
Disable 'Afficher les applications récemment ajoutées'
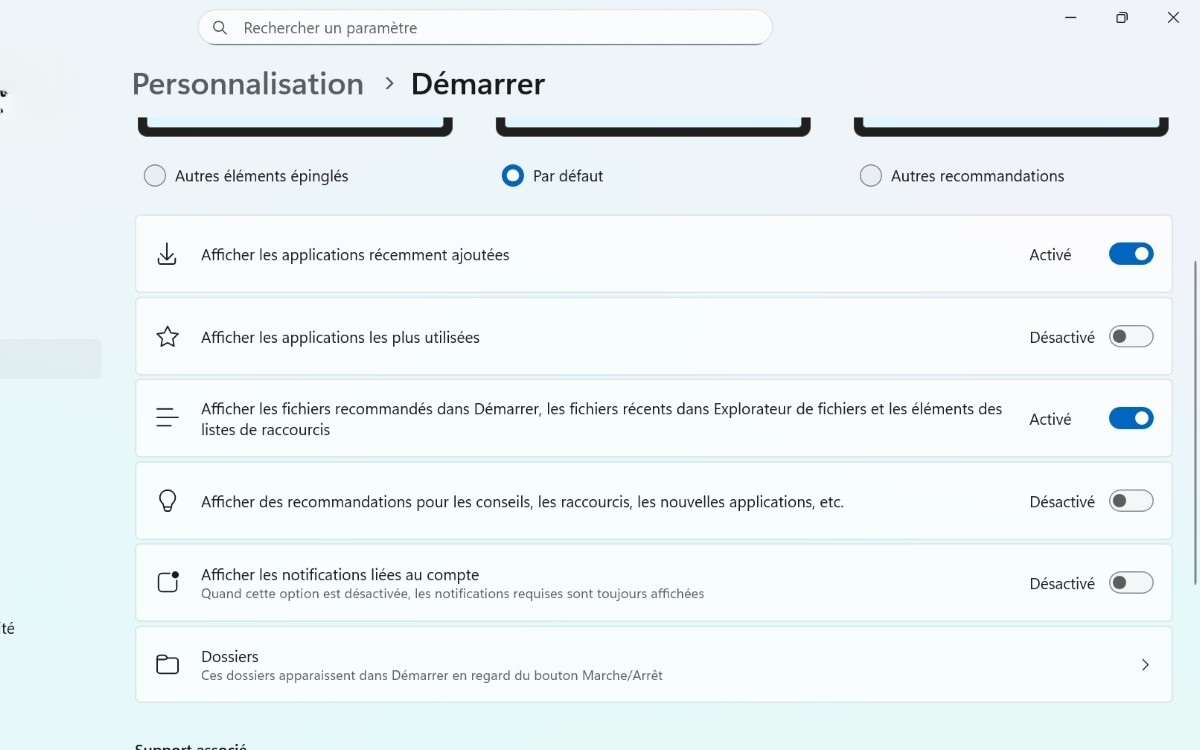tap(1131, 254)
